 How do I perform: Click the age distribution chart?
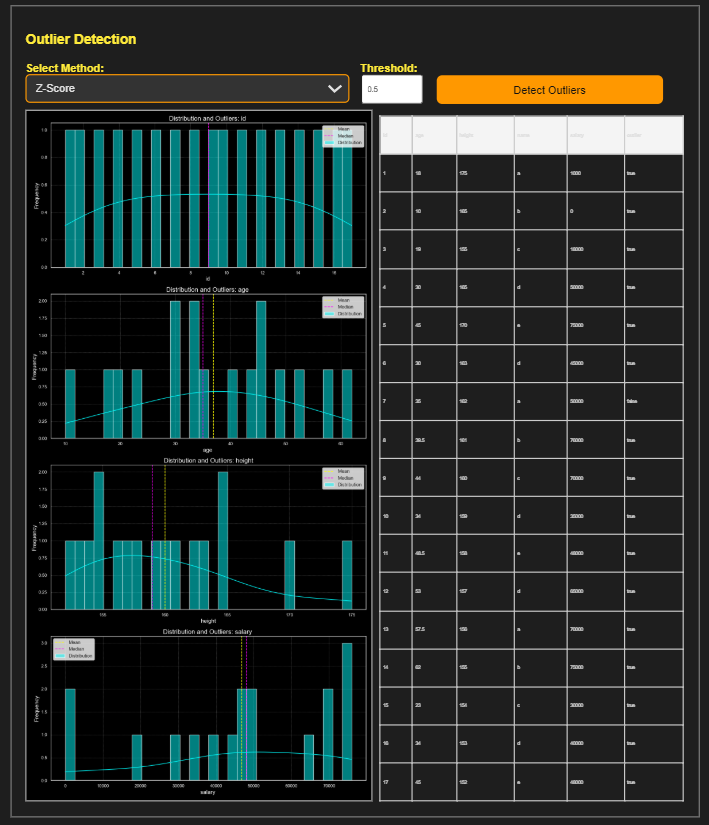208,368
